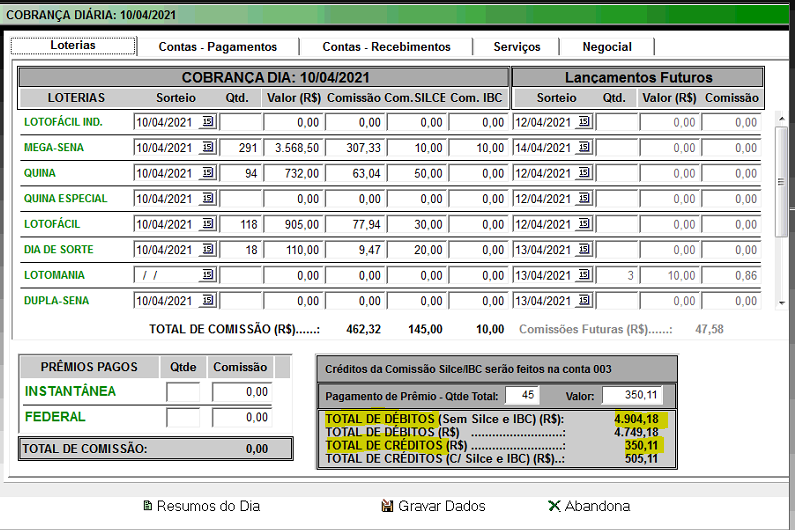Click MEGA-SENA Comissão field showing 307,33
This screenshot has width=795, height=530.
coord(355,148)
